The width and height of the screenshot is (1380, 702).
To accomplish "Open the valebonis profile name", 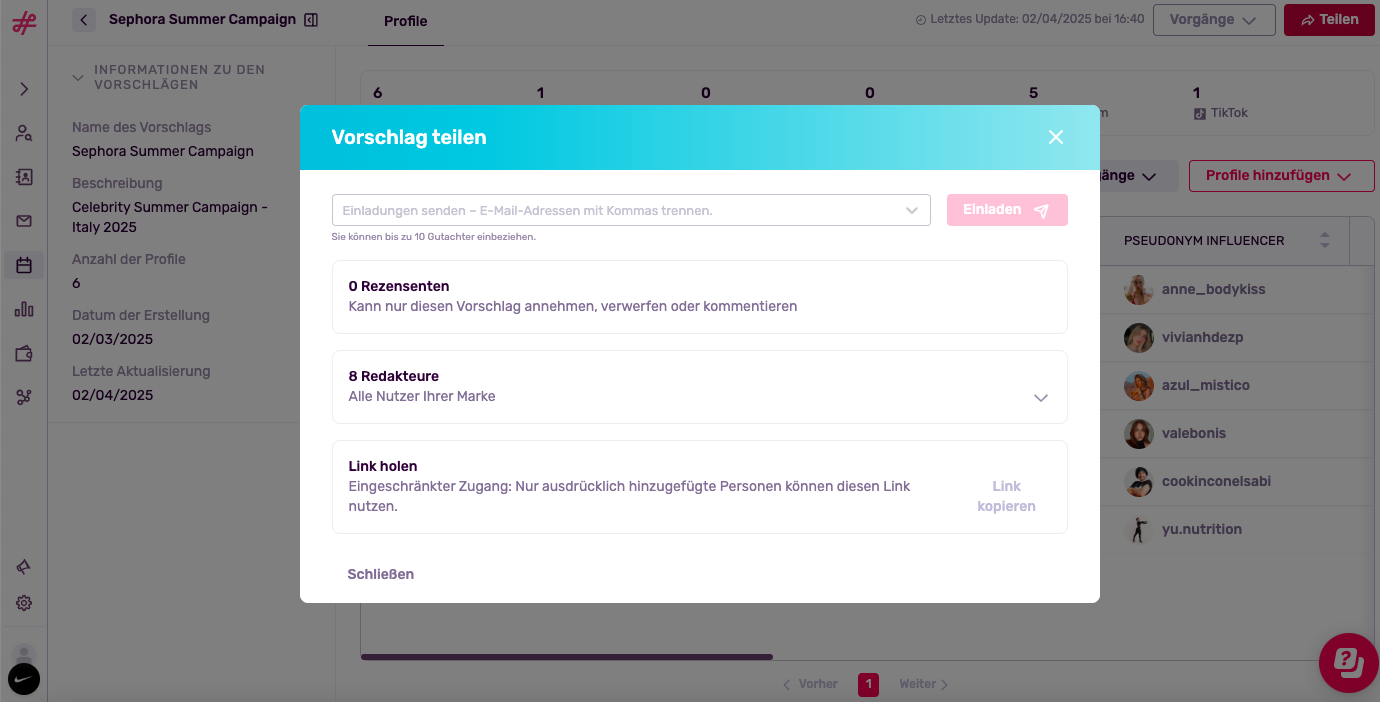I will pos(1194,433).
